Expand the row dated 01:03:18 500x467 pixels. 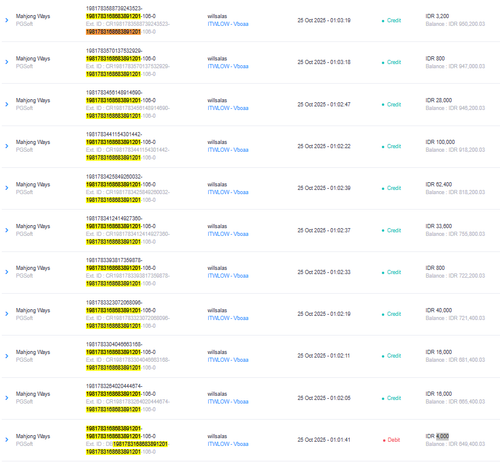(x=7, y=62)
